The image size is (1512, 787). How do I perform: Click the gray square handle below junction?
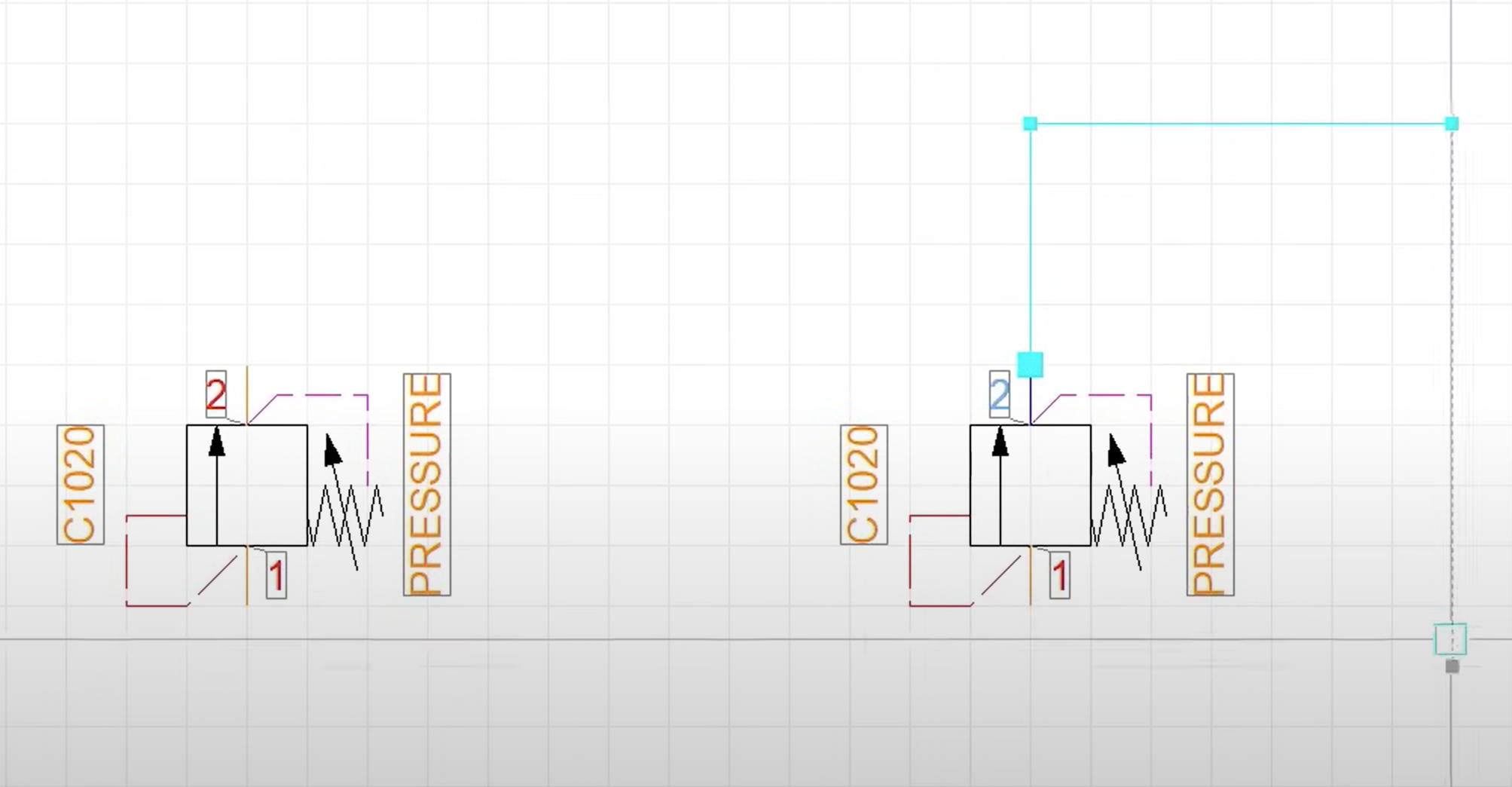[x=1452, y=666]
